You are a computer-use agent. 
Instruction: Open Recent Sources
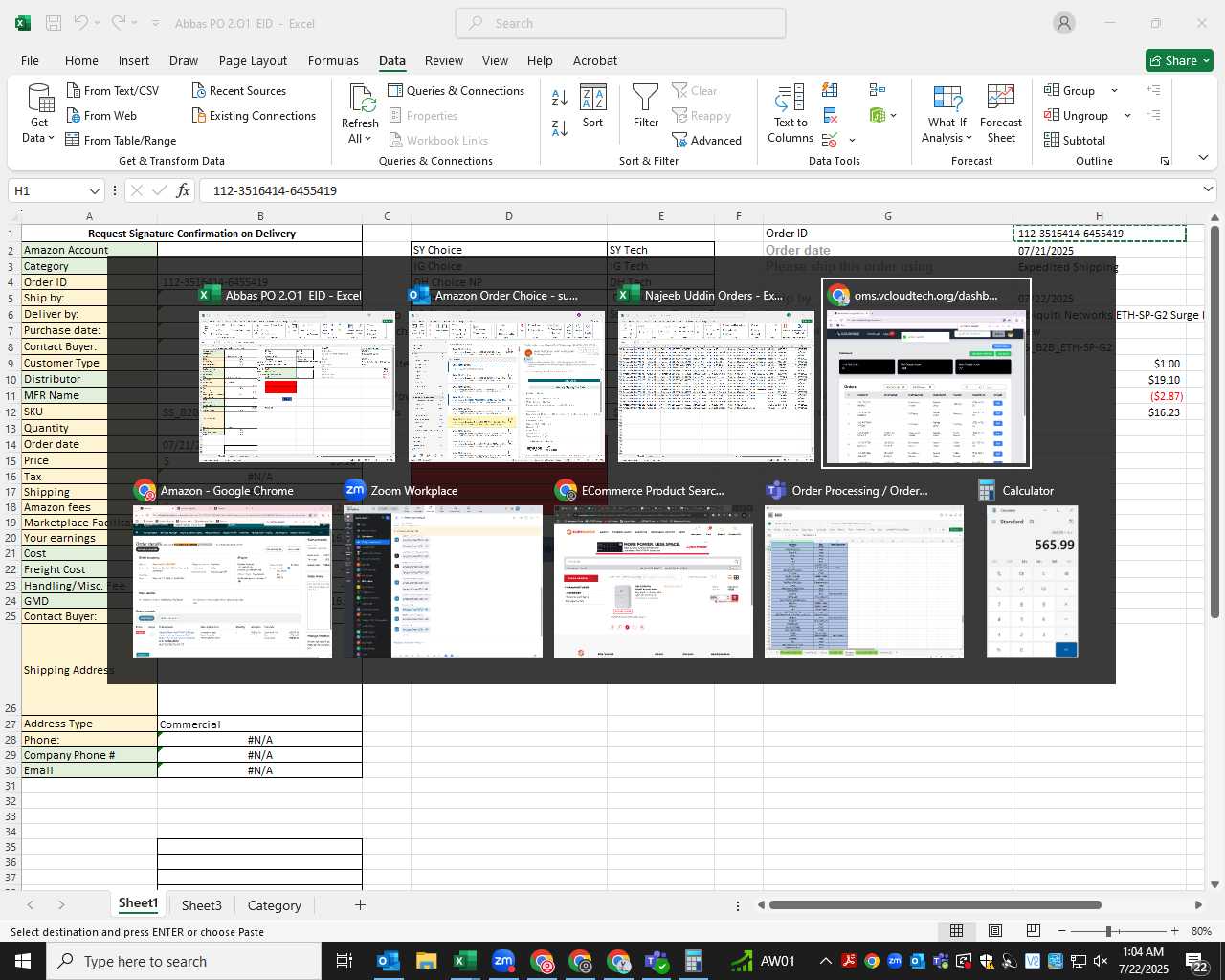coord(239,91)
